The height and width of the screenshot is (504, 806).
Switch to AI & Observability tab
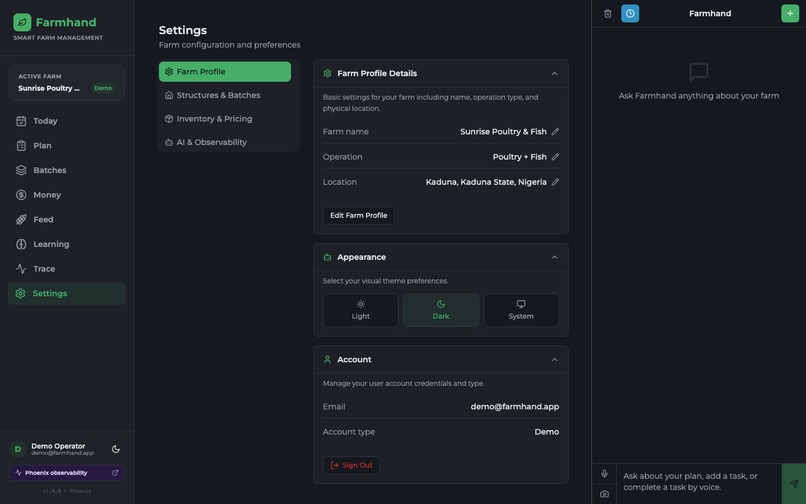[225, 142]
